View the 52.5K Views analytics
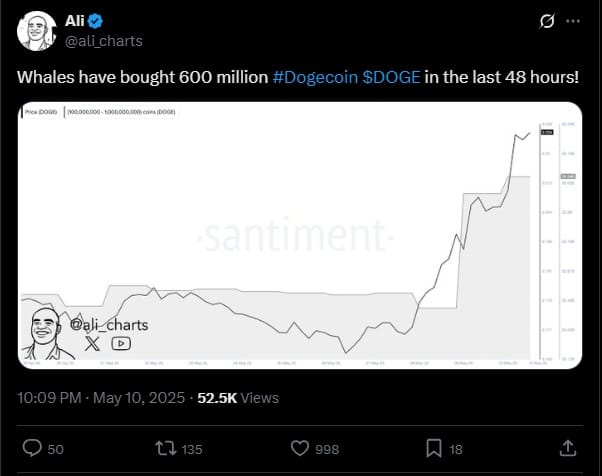The height and width of the screenshot is (476, 602). (x=238, y=398)
